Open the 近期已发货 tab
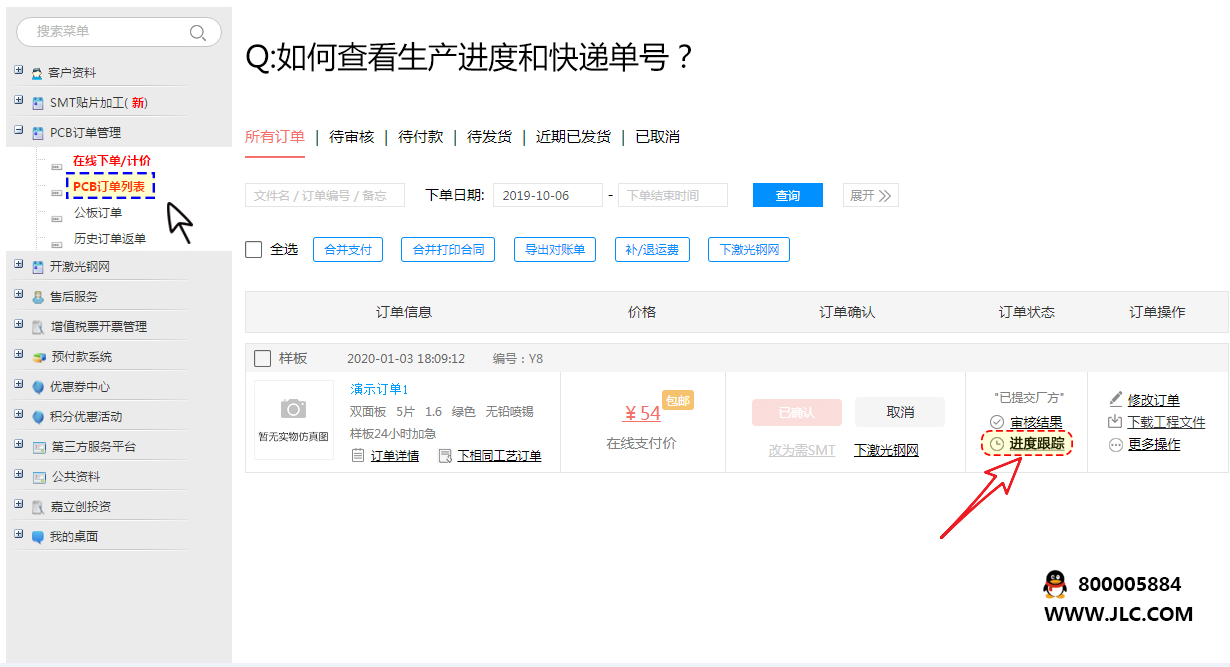This screenshot has height=667, width=1230. (573, 137)
